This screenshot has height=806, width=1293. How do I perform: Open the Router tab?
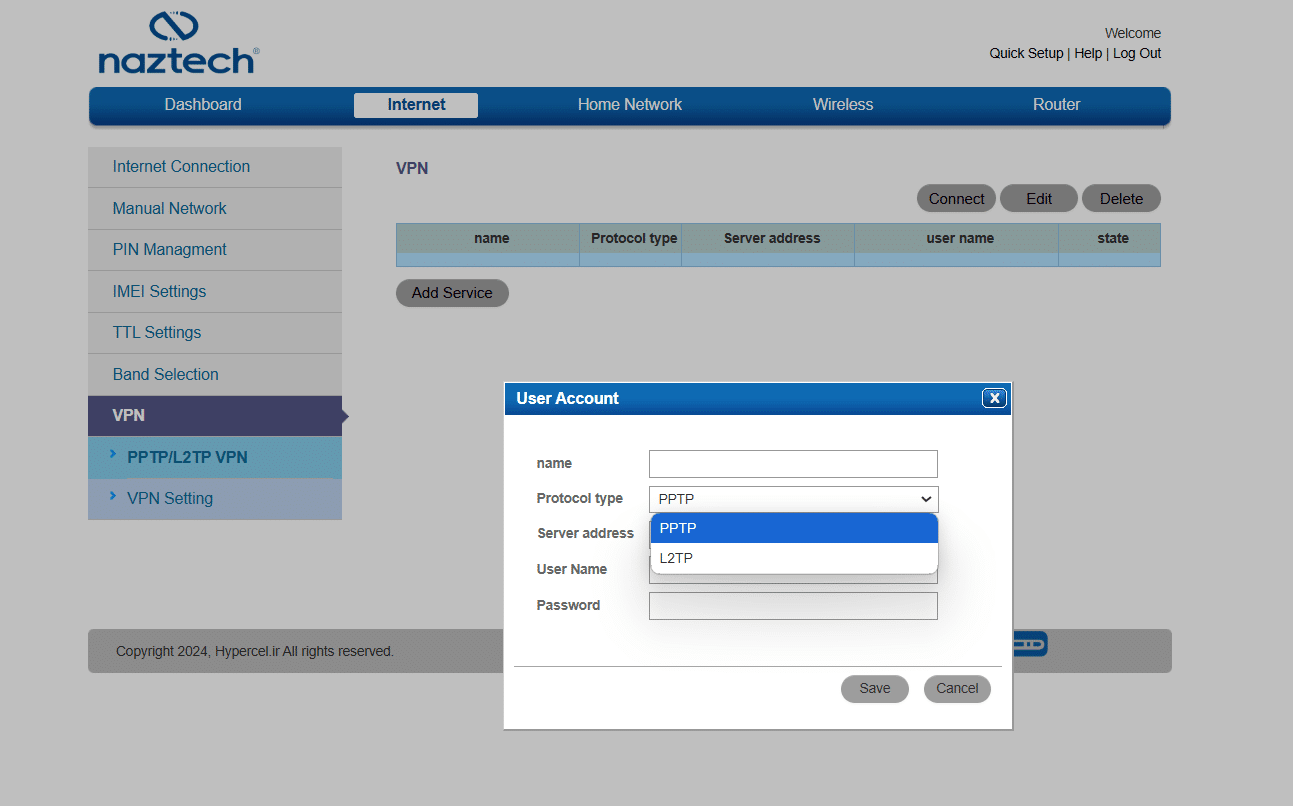[1056, 105]
